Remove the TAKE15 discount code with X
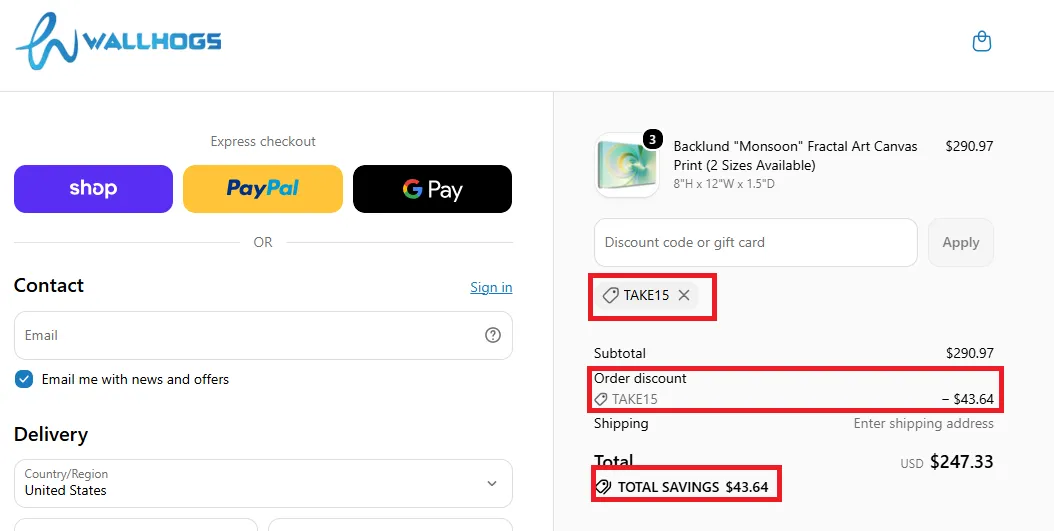 click(684, 295)
